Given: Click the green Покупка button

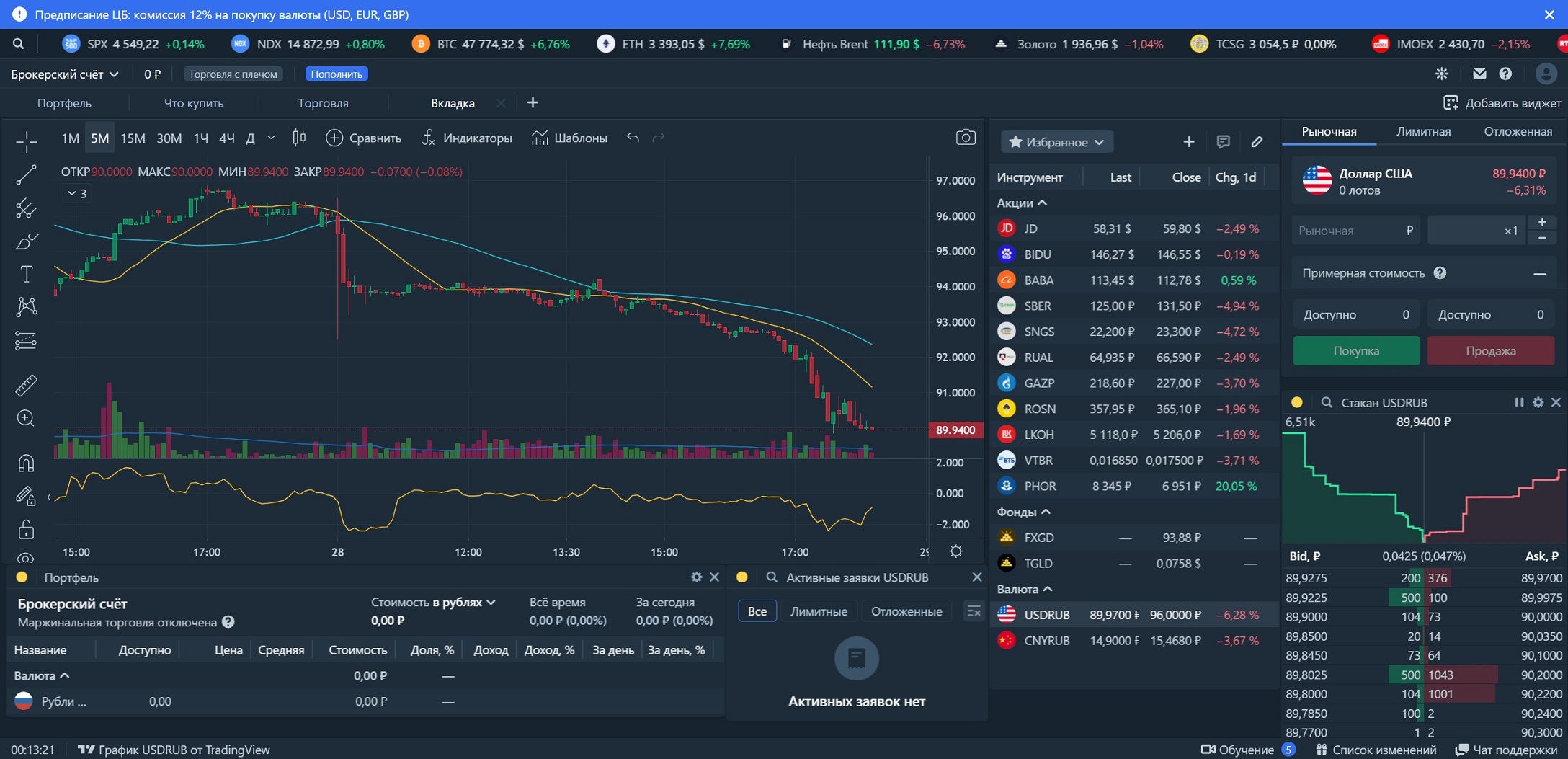Looking at the screenshot, I should 1356,351.
